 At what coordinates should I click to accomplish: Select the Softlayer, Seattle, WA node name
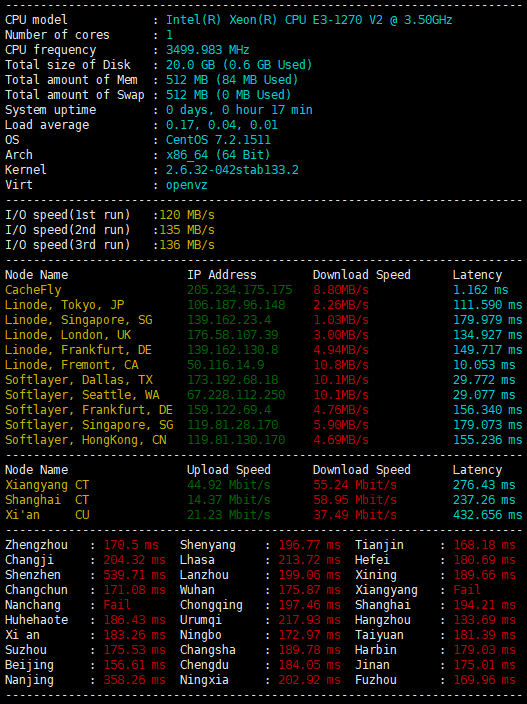click(82, 395)
